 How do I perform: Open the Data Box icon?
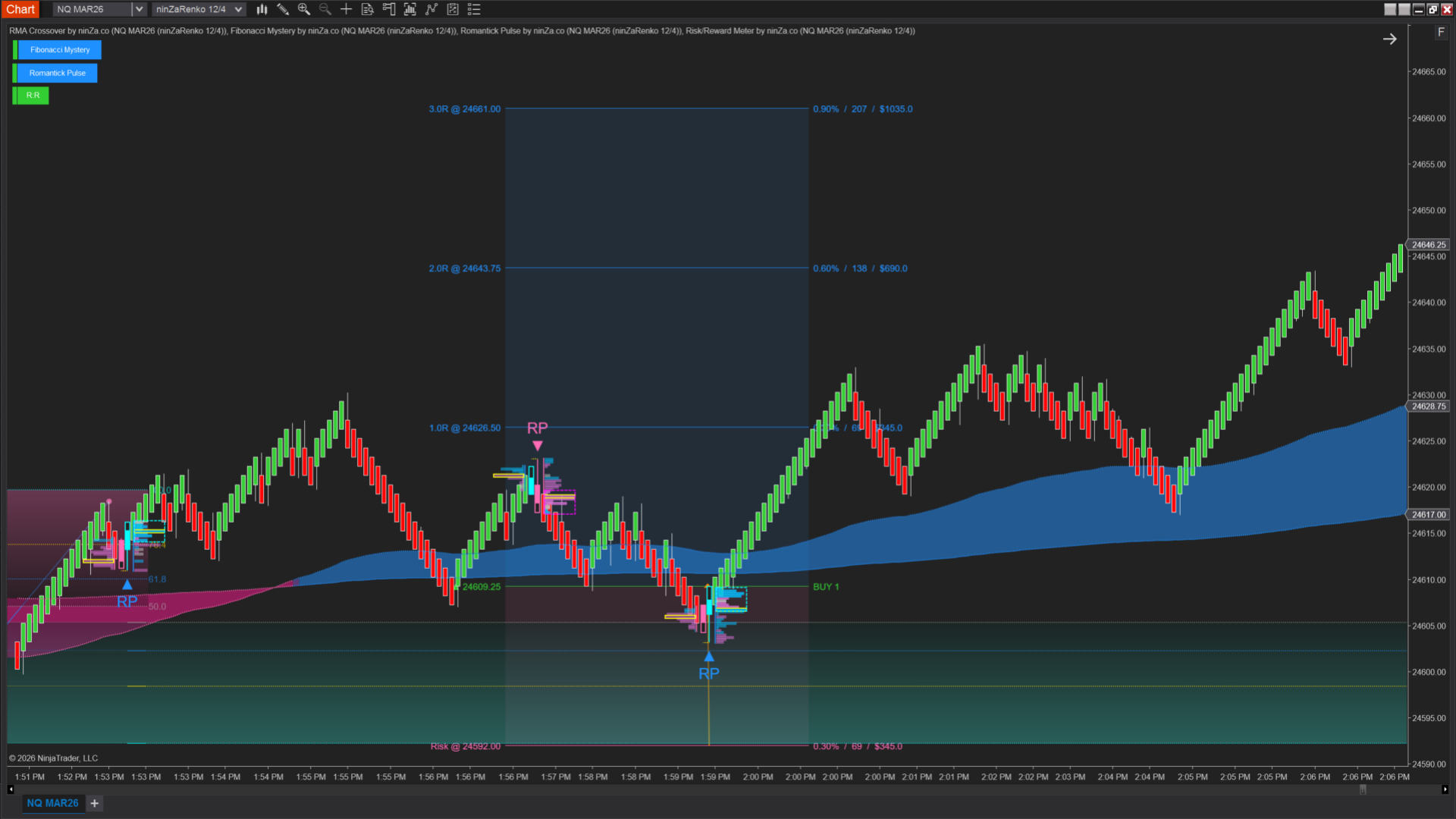[367, 9]
